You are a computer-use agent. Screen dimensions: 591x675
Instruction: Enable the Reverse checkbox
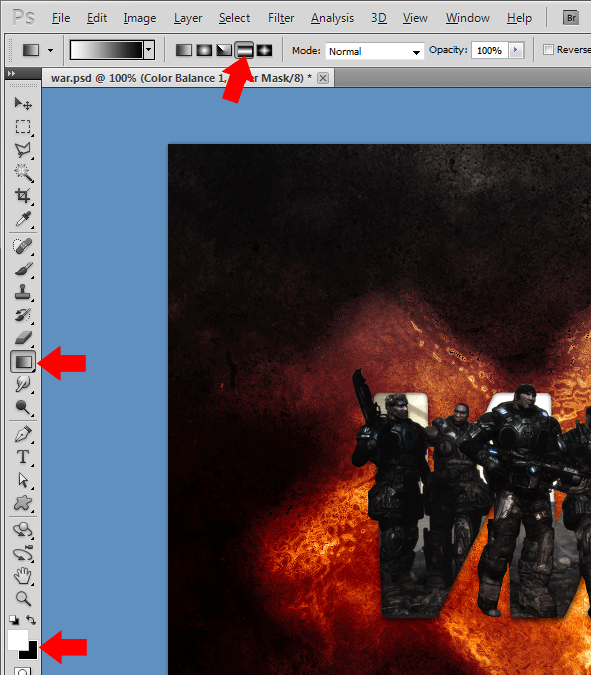pos(548,50)
